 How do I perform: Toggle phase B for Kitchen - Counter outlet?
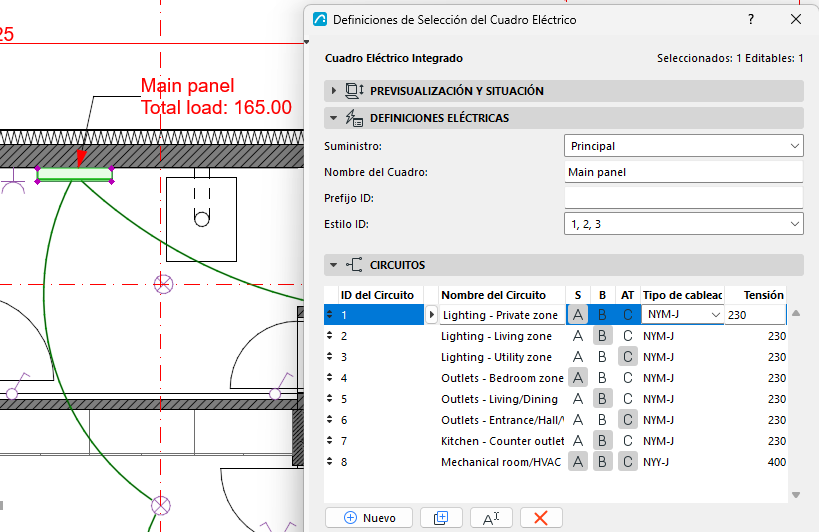click(x=602, y=441)
